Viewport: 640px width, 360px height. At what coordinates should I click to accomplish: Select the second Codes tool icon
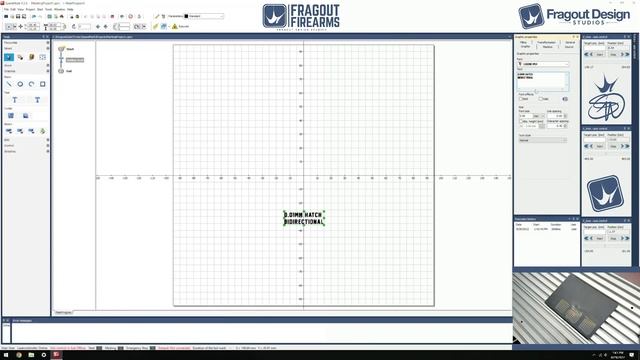pos(26,116)
